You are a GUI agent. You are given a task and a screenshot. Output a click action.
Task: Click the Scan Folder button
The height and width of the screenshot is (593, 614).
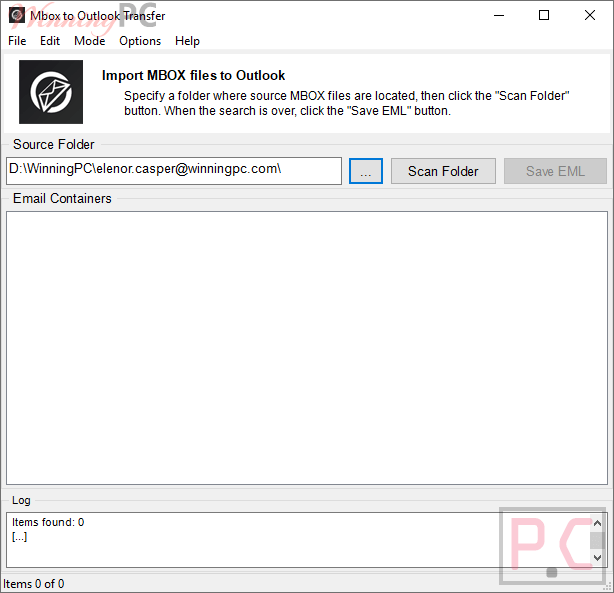(443, 171)
